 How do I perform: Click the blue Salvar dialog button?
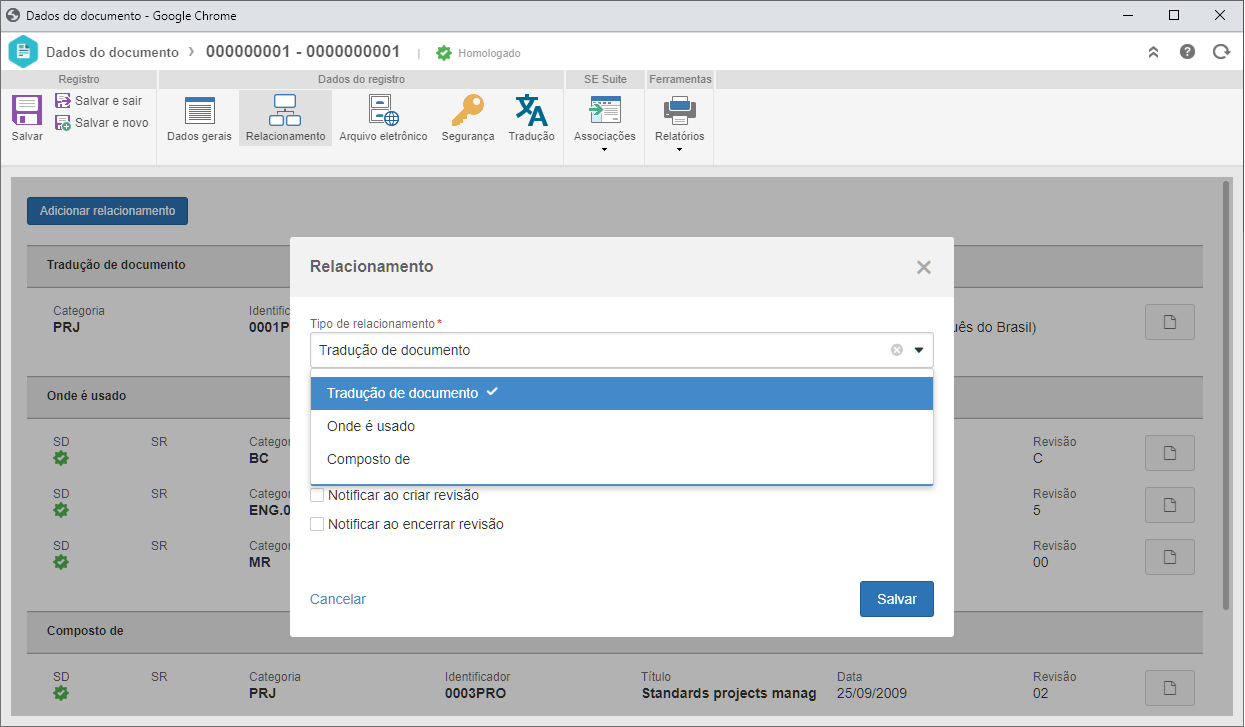[897, 599]
